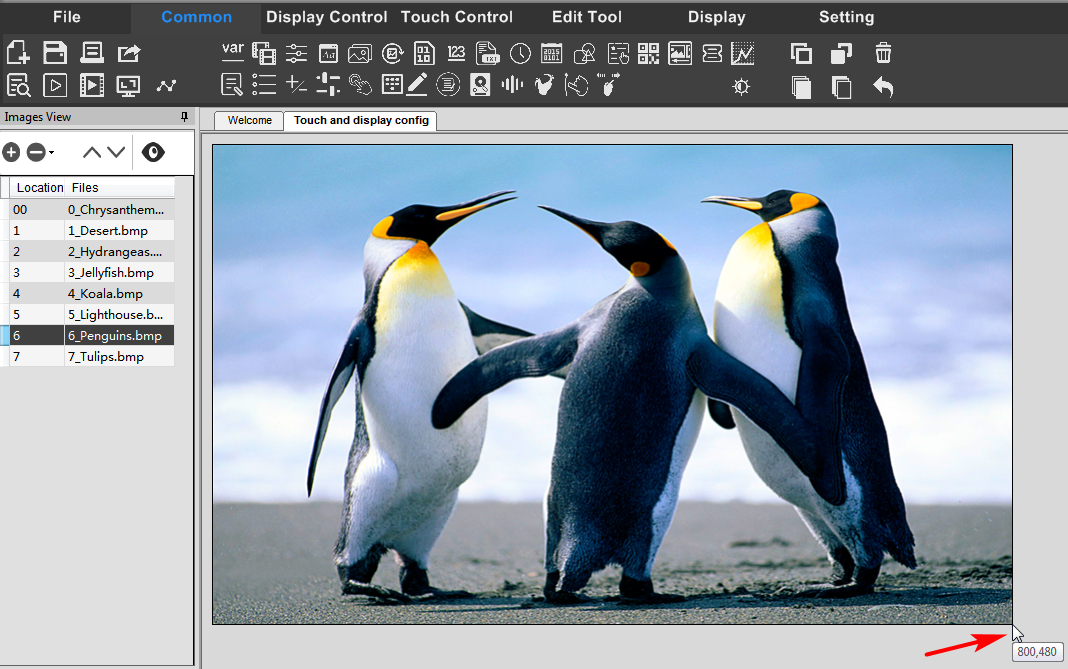Click the clock display icon
Screen dimensions: 1068x669
(520, 54)
